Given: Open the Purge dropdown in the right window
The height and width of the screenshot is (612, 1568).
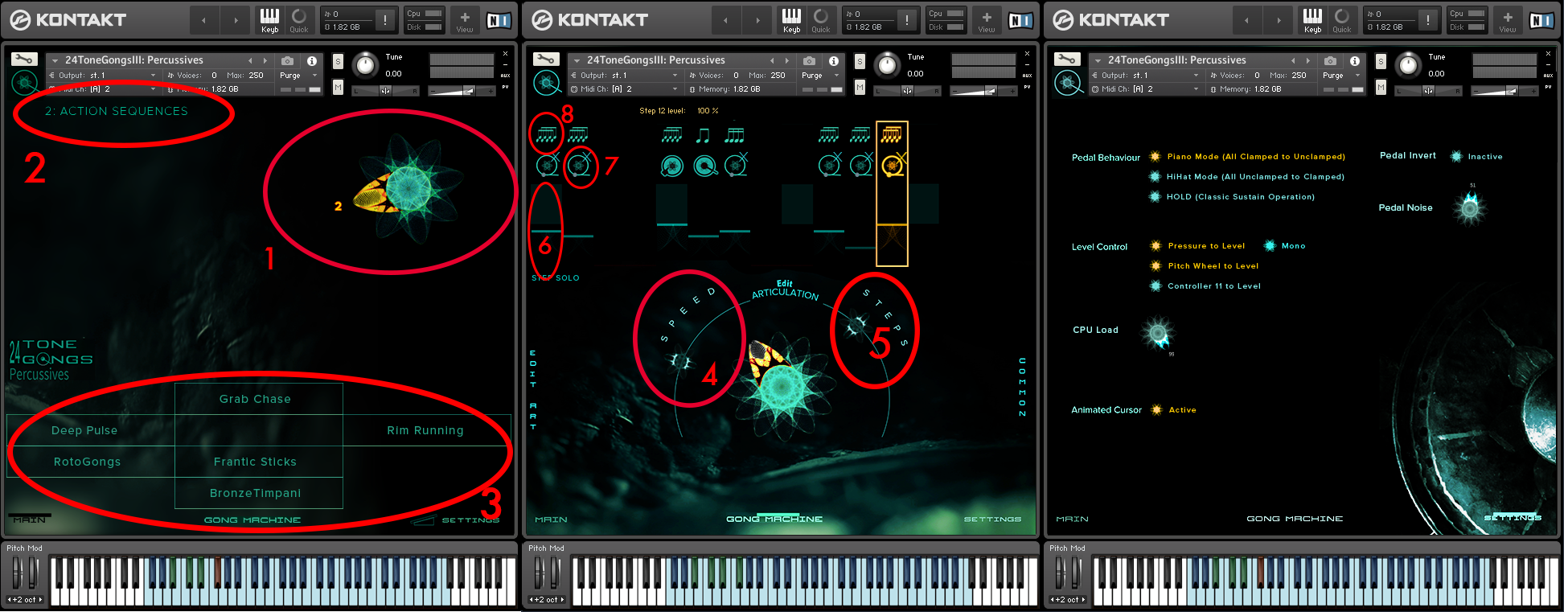Looking at the screenshot, I should 1342,76.
